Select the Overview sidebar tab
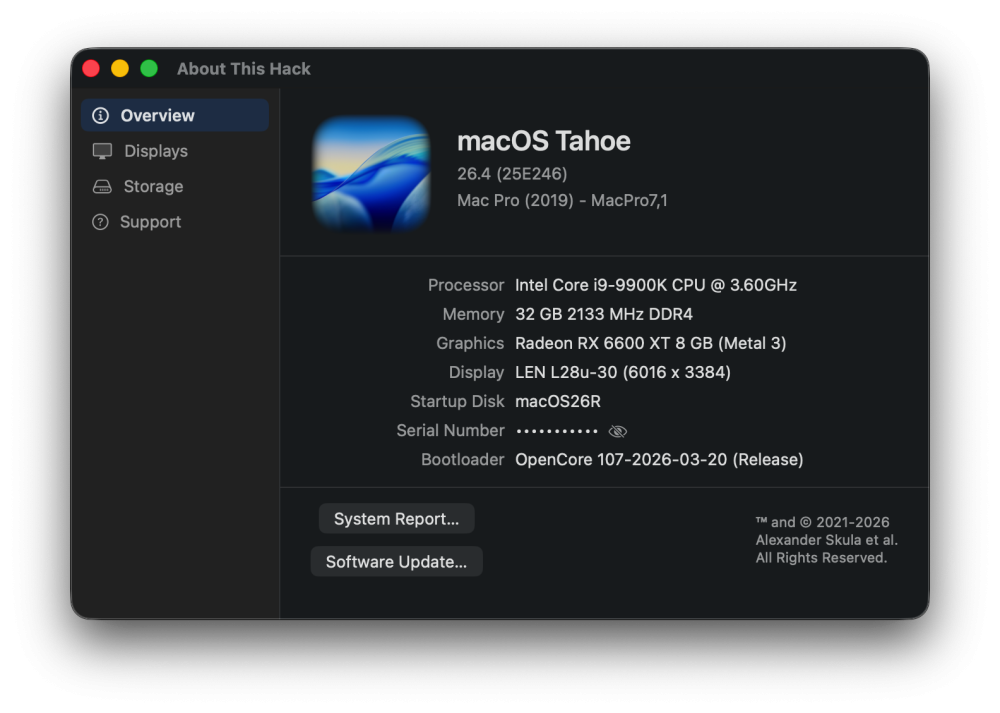This screenshot has height=713, width=1000. [x=175, y=115]
